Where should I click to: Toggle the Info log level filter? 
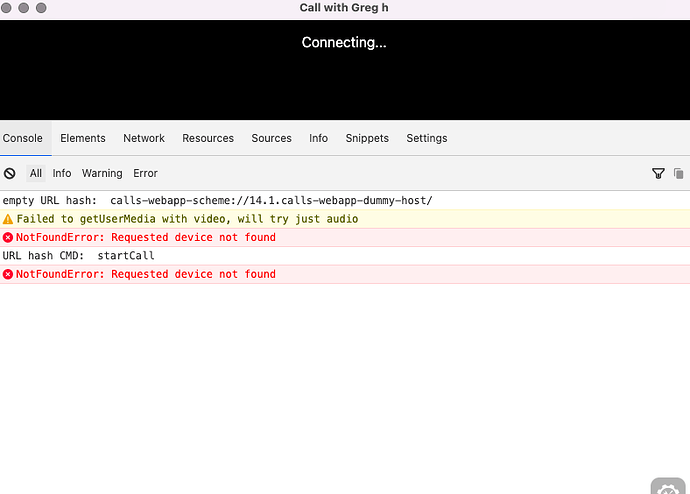tap(62, 174)
